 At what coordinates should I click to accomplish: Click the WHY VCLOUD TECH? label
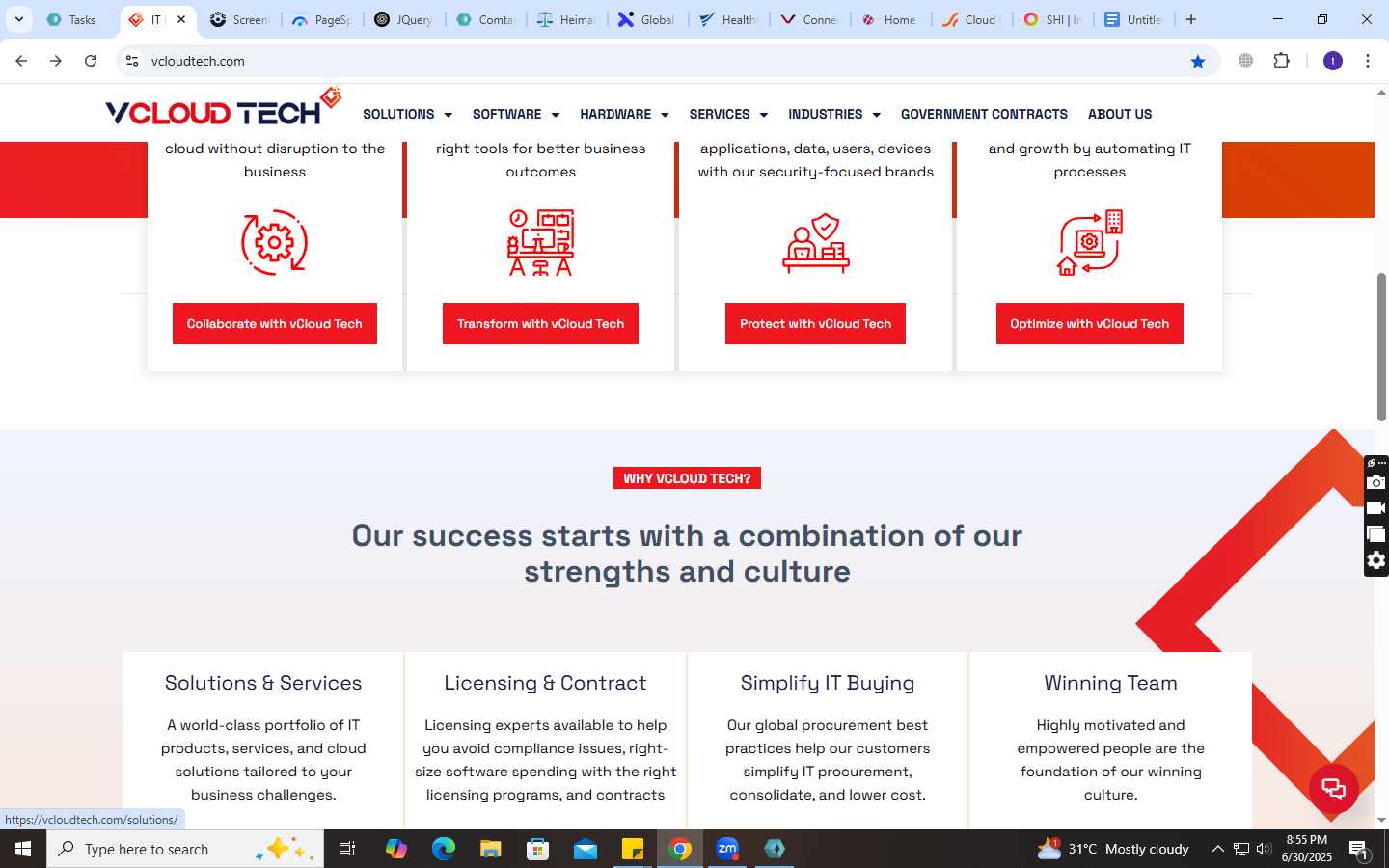[687, 478]
